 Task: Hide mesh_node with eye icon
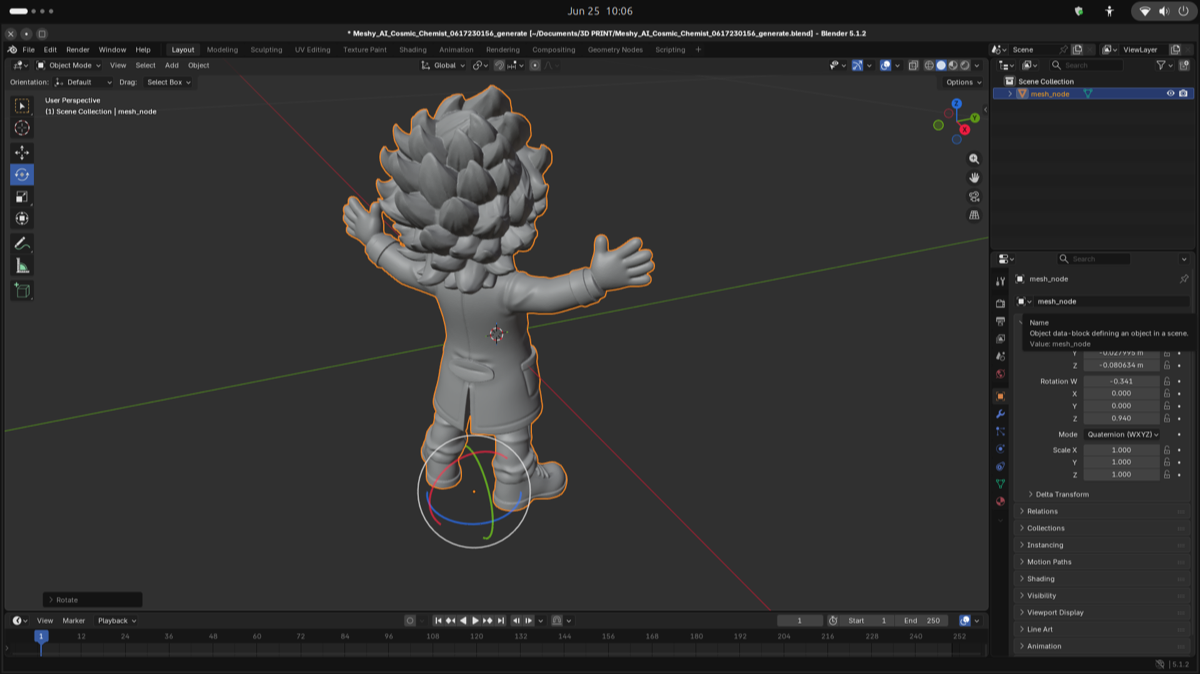[1170, 94]
